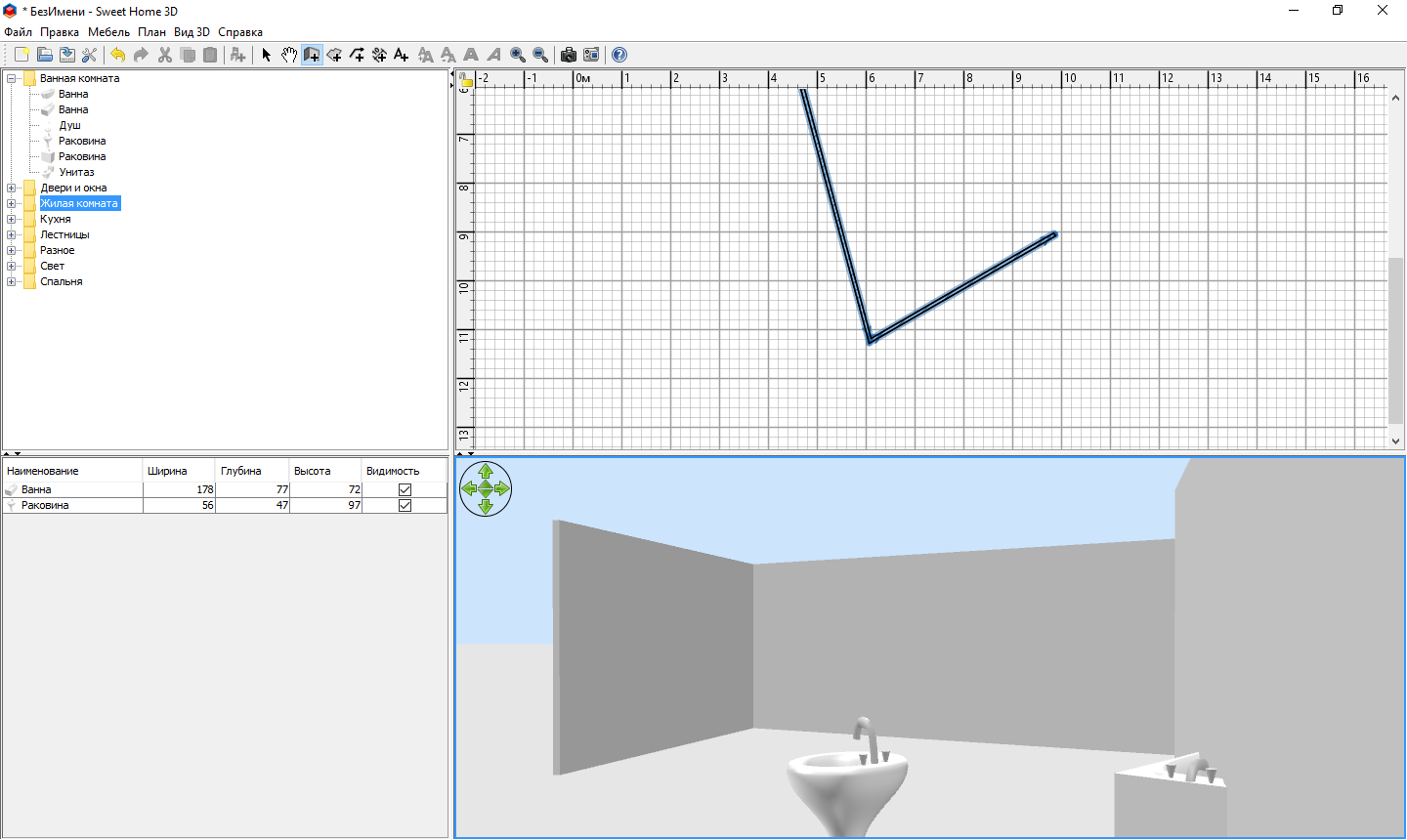Open help with the blue question mark icon
The image size is (1407, 840).
tap(619, 55)
